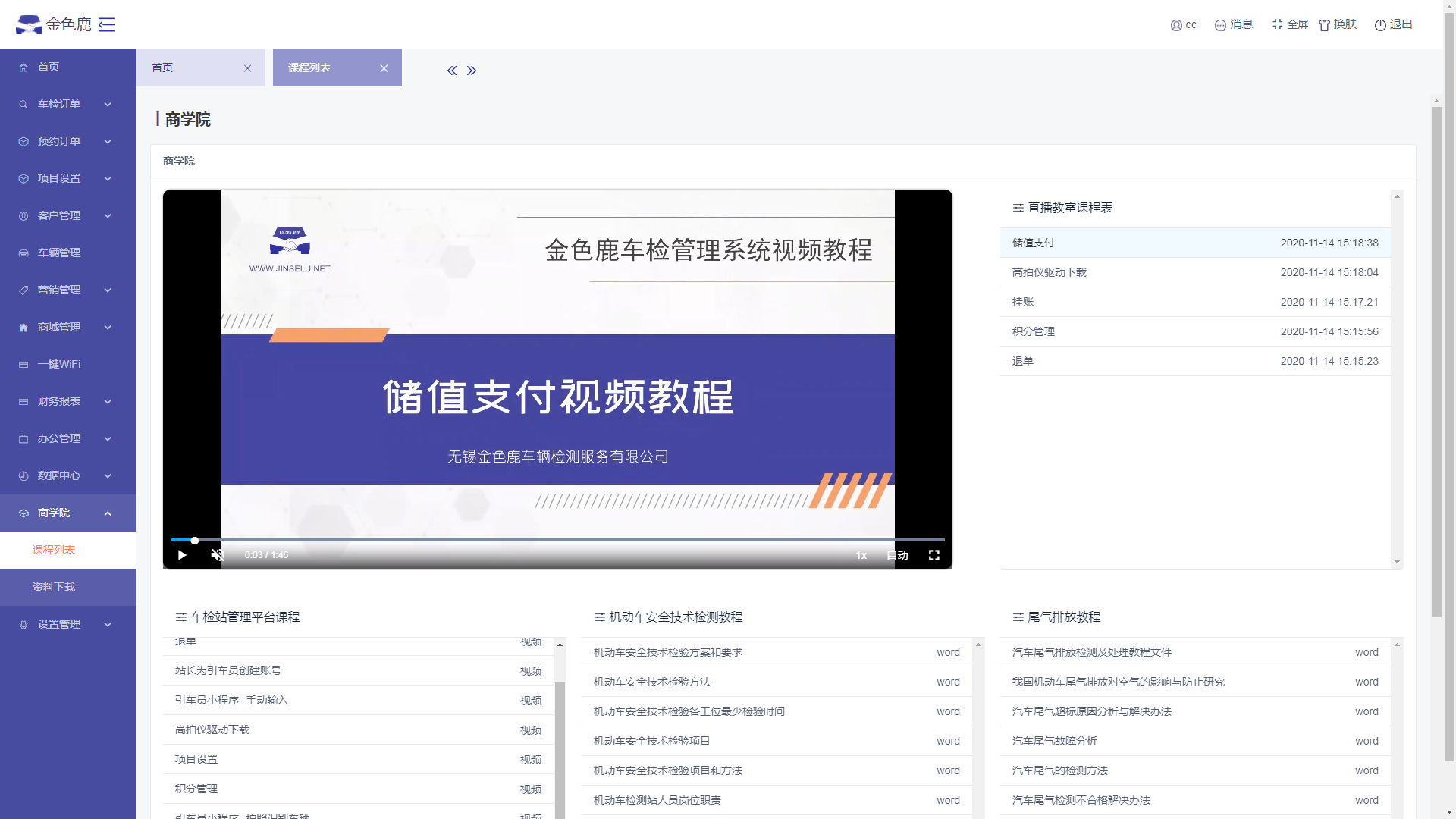
Task: Close the 课程列表 tab
Action: click(384, 68)
